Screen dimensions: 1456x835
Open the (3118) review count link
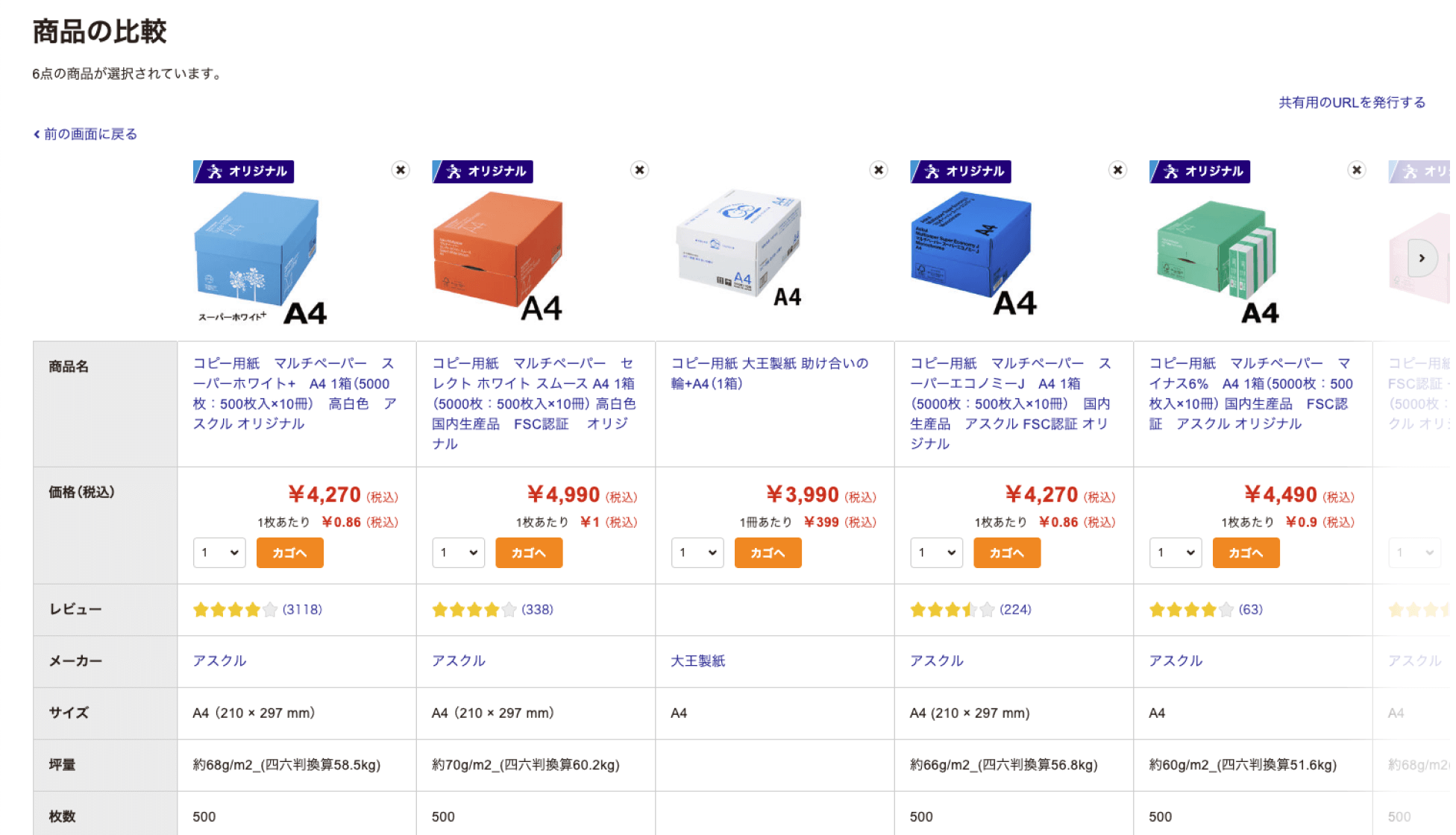click(301, 609)
